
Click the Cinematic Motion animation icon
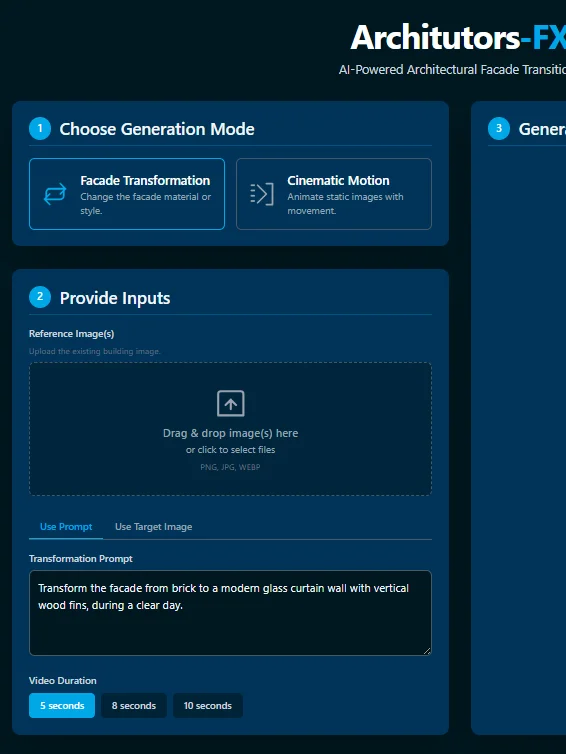tap(262, 194)
